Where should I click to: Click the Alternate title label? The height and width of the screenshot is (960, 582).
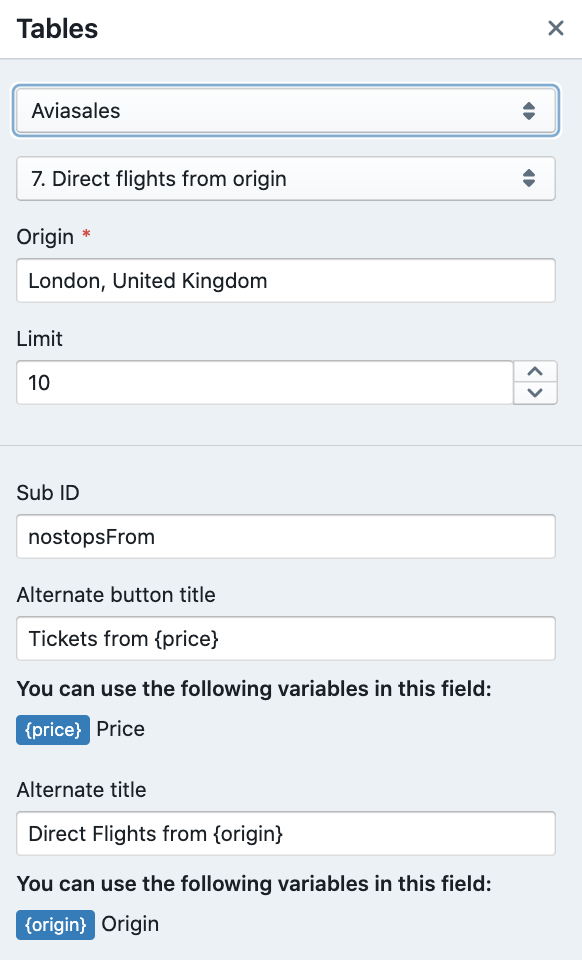[x=81, y=790]
